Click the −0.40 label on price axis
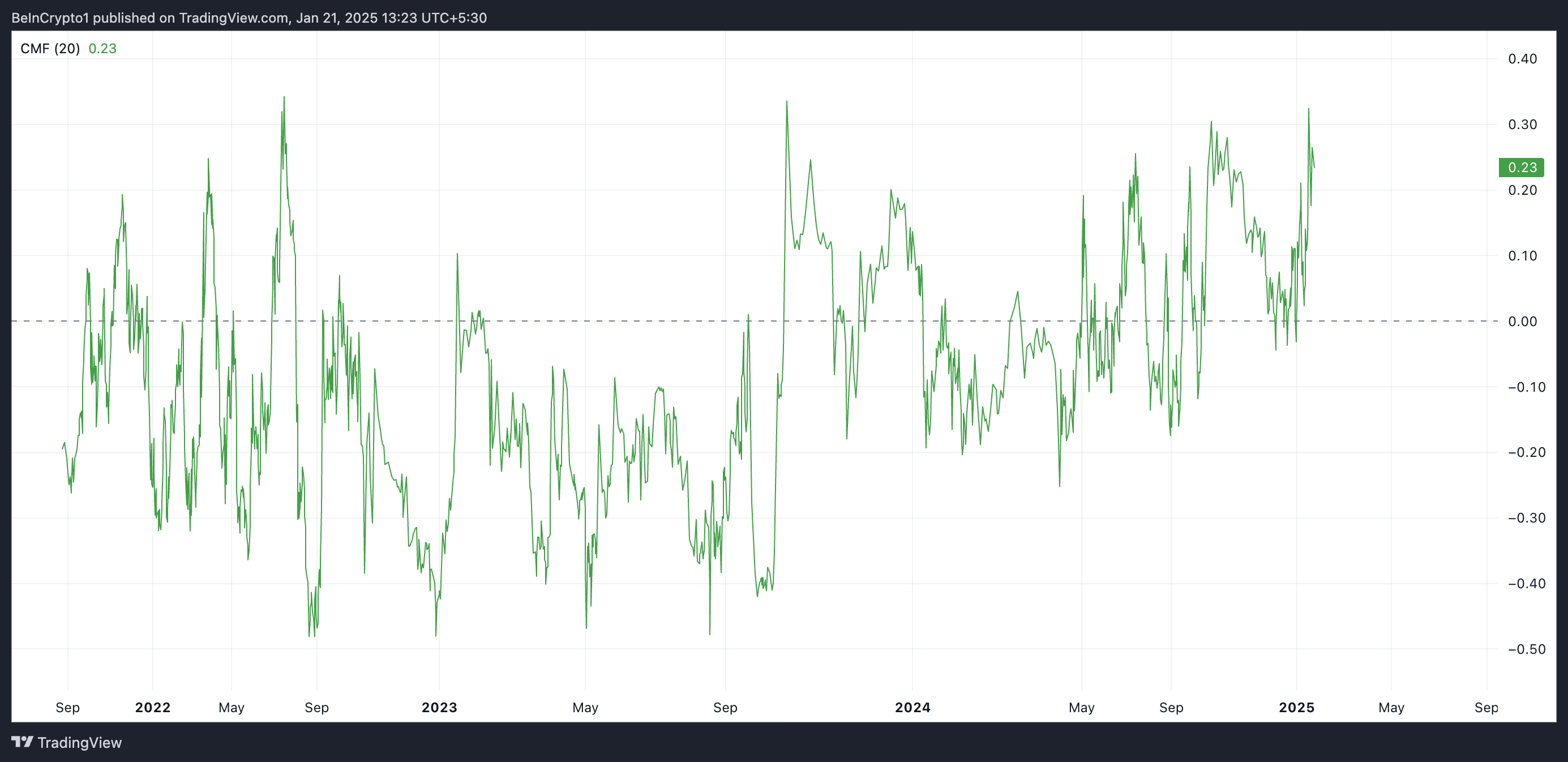The width and height of the screenshot is (1568, 762). tap(1526, 584)
